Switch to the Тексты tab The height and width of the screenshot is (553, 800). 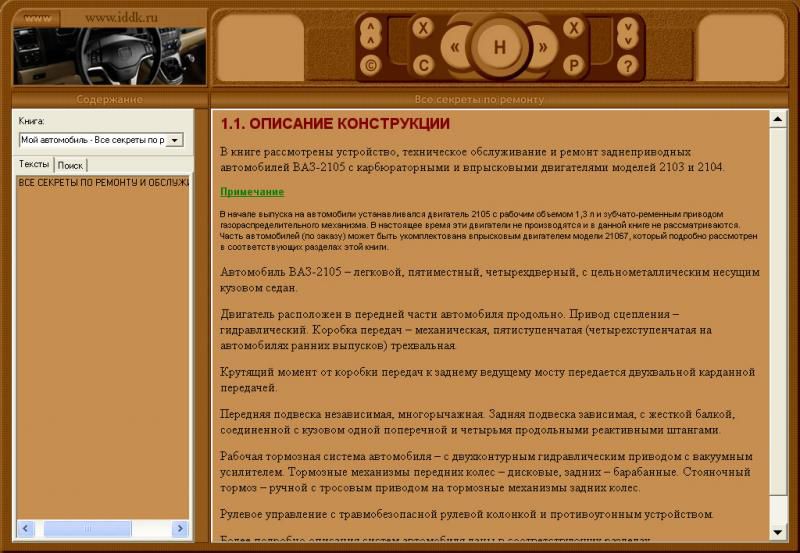tap(34, 164)
